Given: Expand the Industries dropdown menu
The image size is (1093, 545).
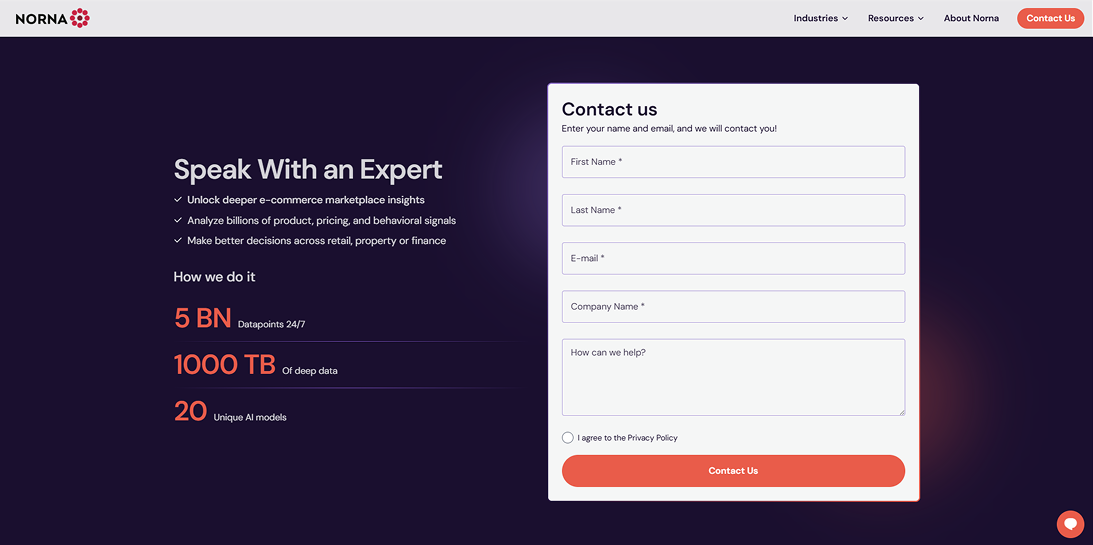Looking at the screenshot, I should (x=820, y=18).
